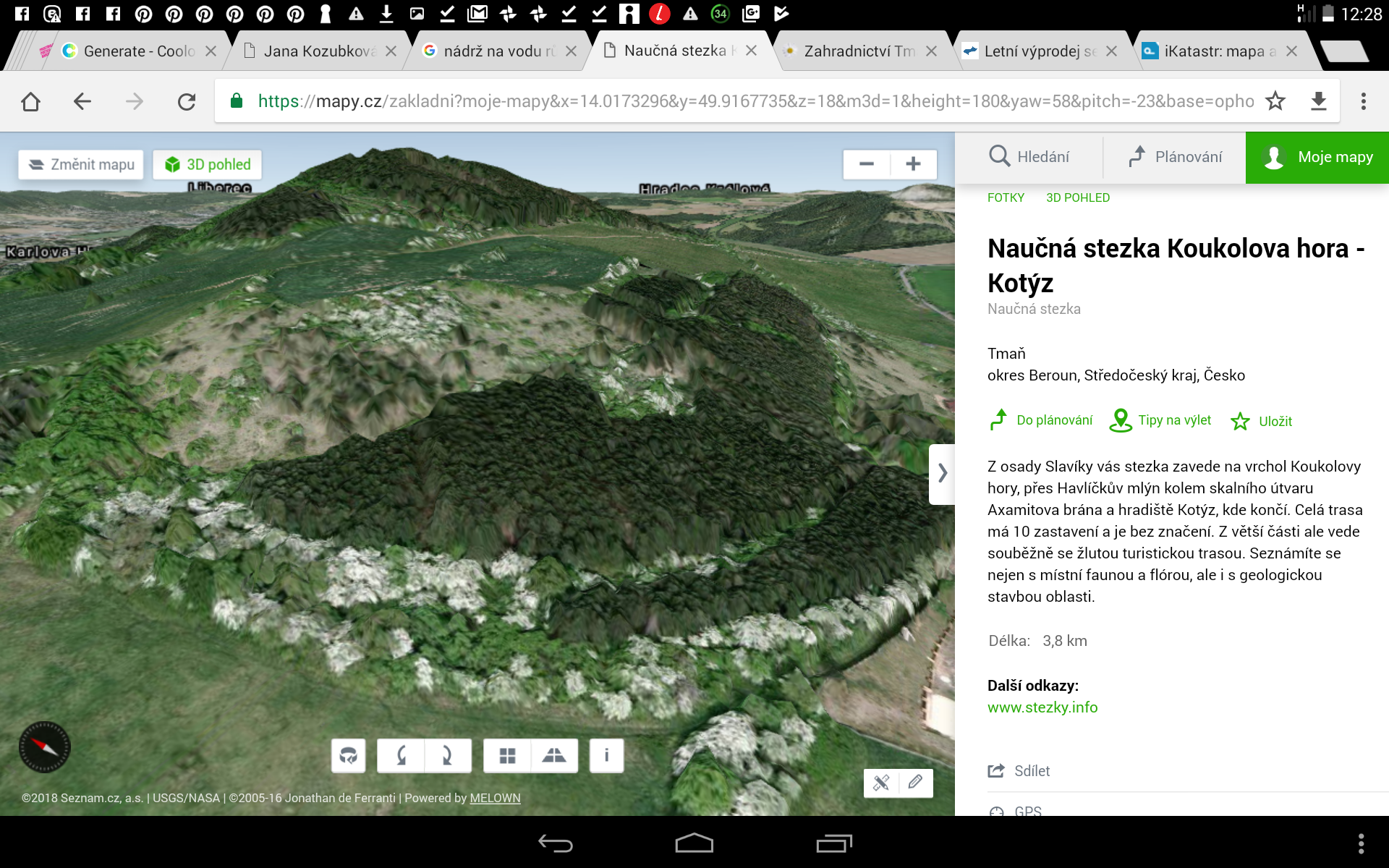The height and width of the screenshot is (868, 1389).
Task: Open the Hledání search tab
Action: [x=1029, y=157]
